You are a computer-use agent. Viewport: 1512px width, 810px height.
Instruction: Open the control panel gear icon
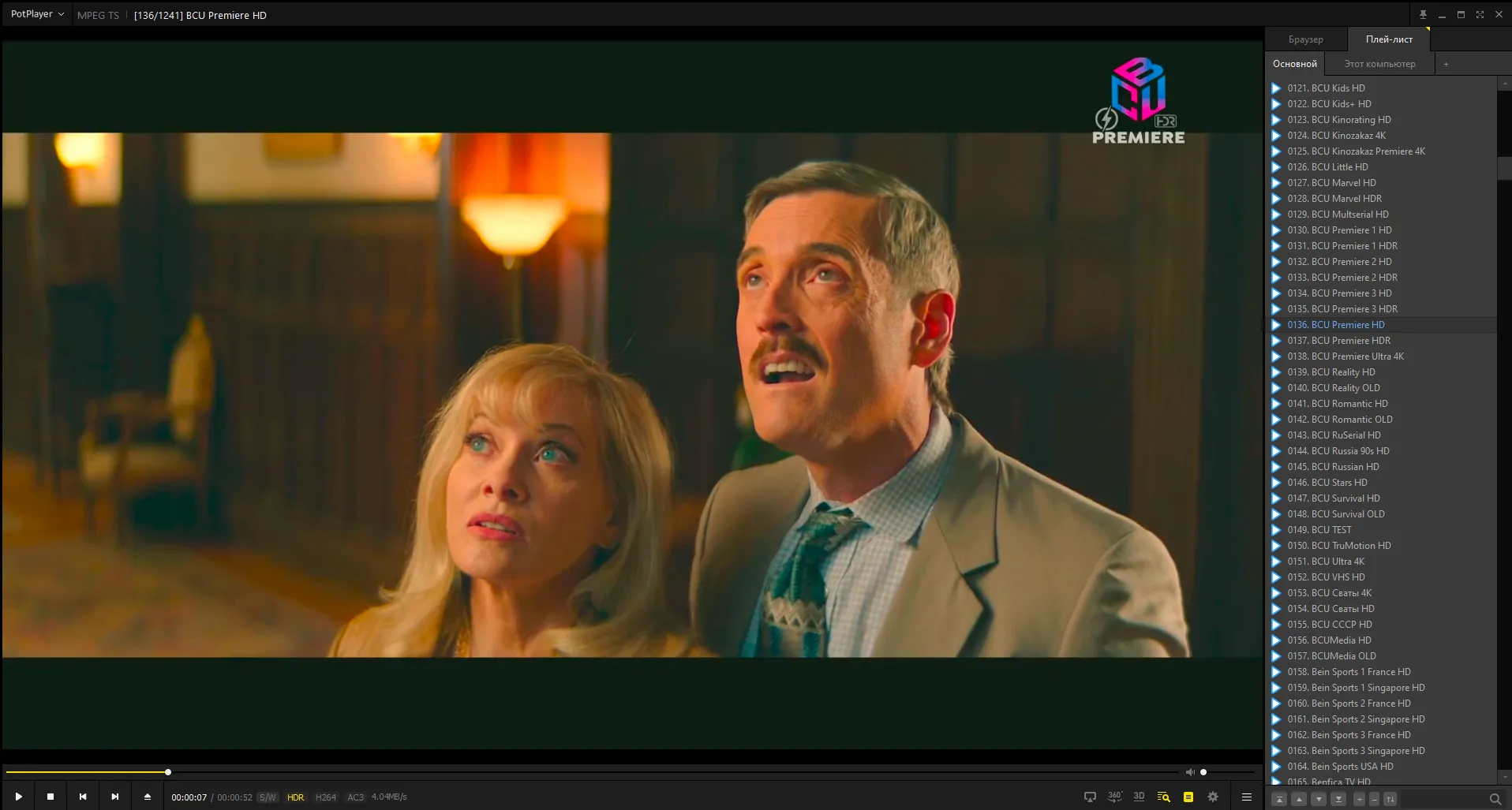click(x=1213, y=797)
